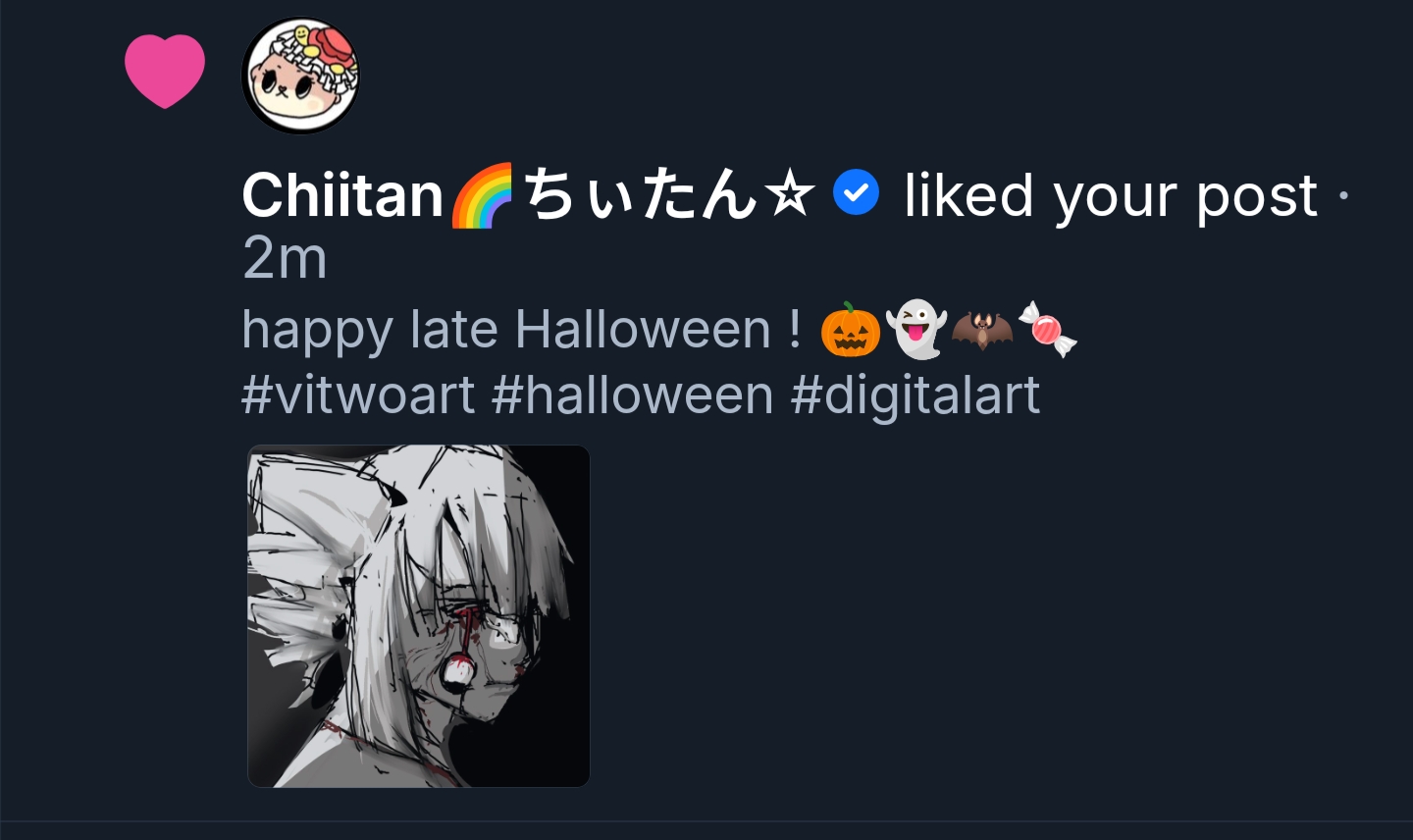Click the bat emoji in the post

point(981,330)
